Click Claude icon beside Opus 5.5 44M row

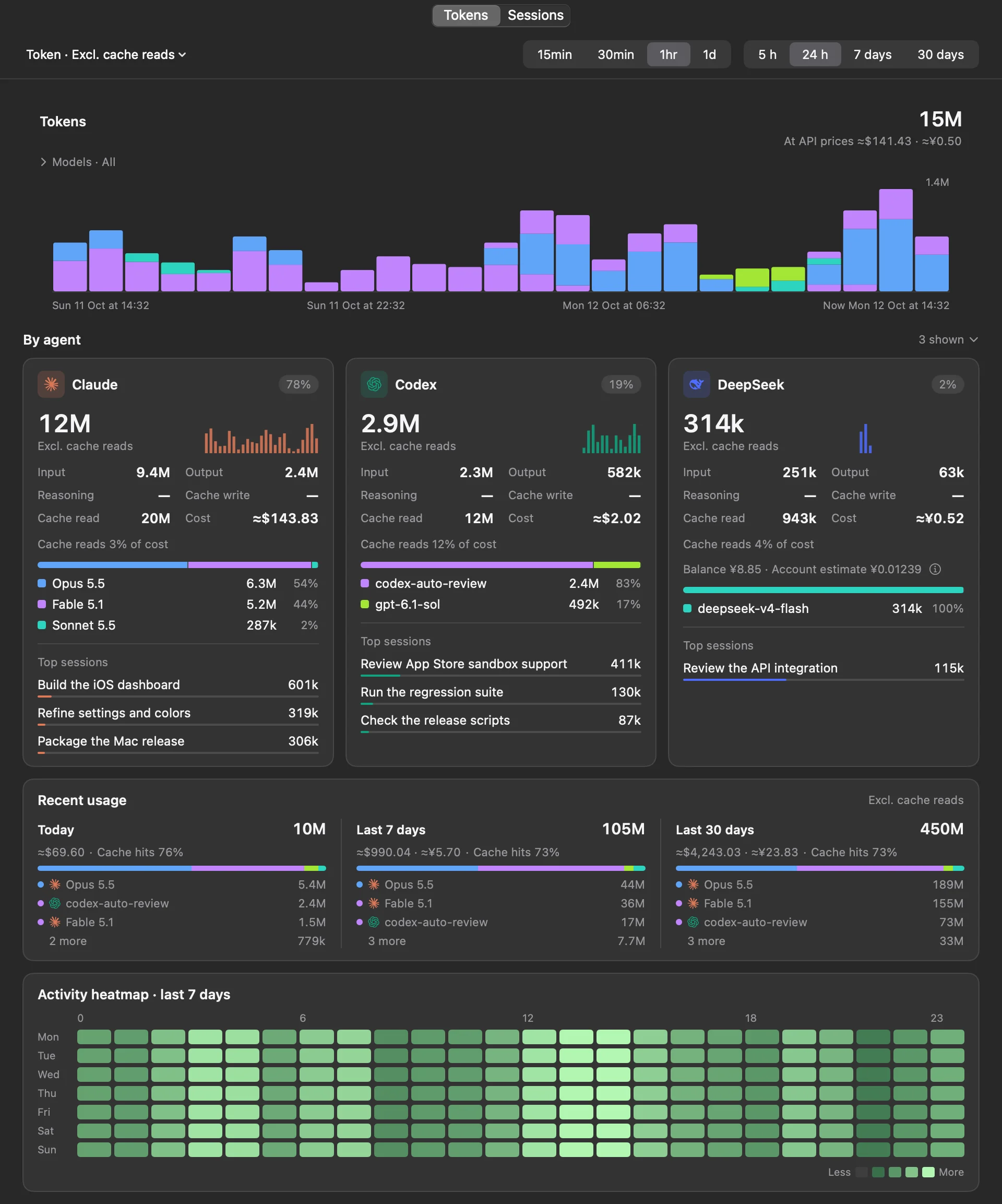pos(374,884)
